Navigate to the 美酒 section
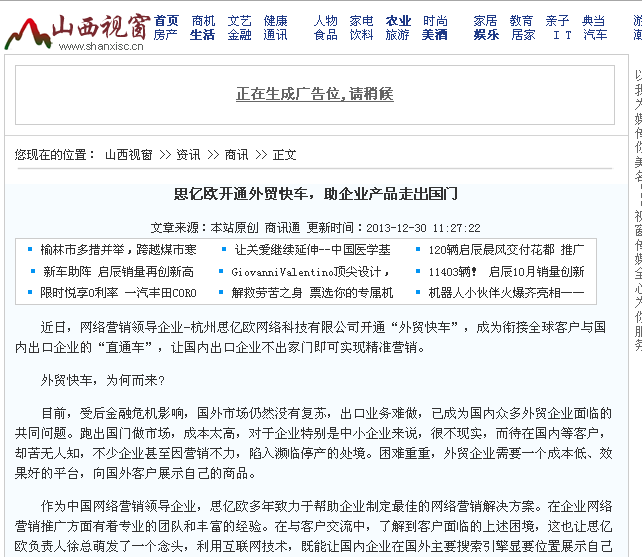Viewport: 642px width, 557px height. coord(434,35)
